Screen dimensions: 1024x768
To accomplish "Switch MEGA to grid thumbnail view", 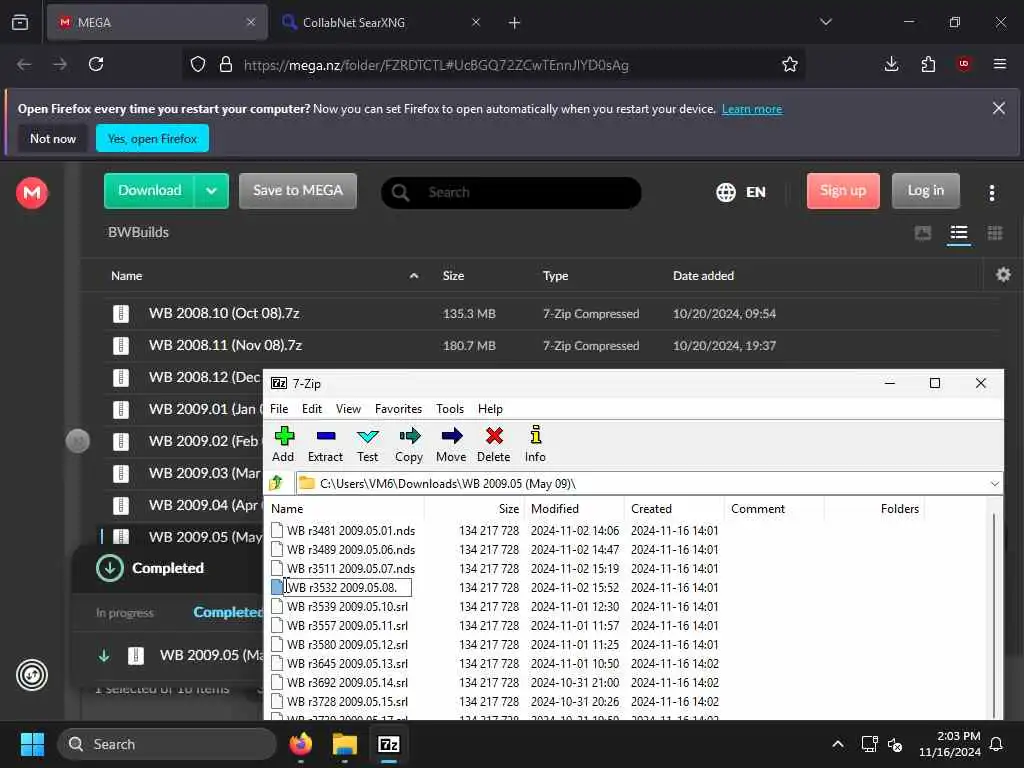I will (x=995, y=233).
